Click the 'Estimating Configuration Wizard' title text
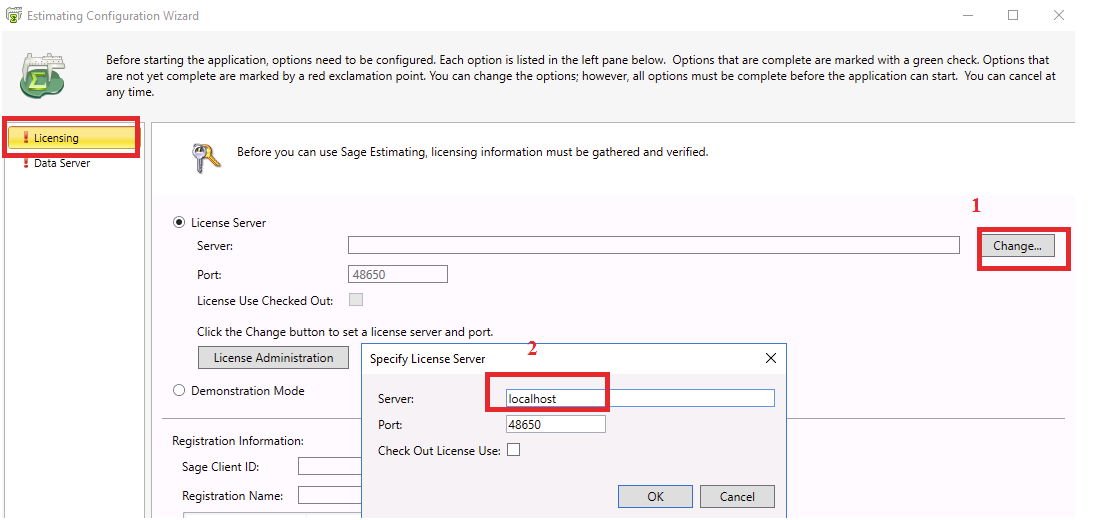The width and height of the screenshot is (1102, 520). (112, 15)
